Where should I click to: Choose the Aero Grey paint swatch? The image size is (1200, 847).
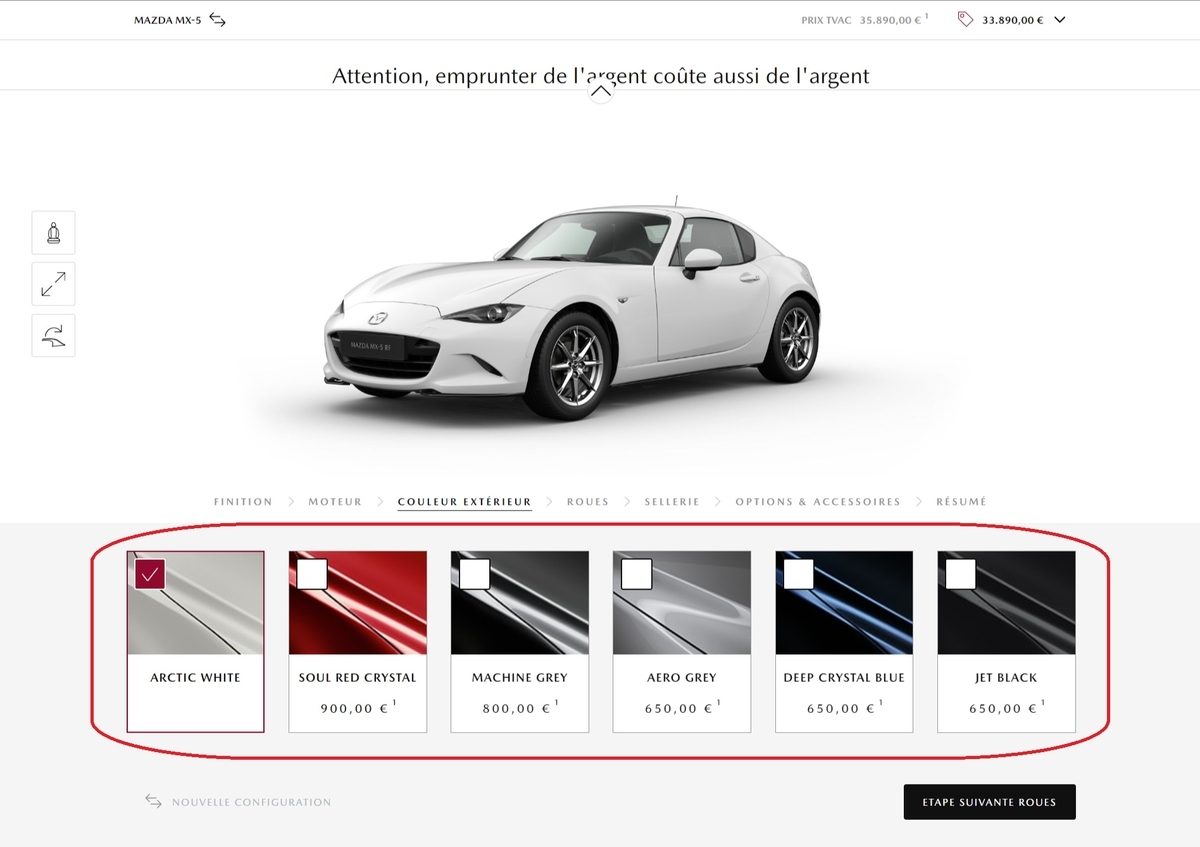682,603
